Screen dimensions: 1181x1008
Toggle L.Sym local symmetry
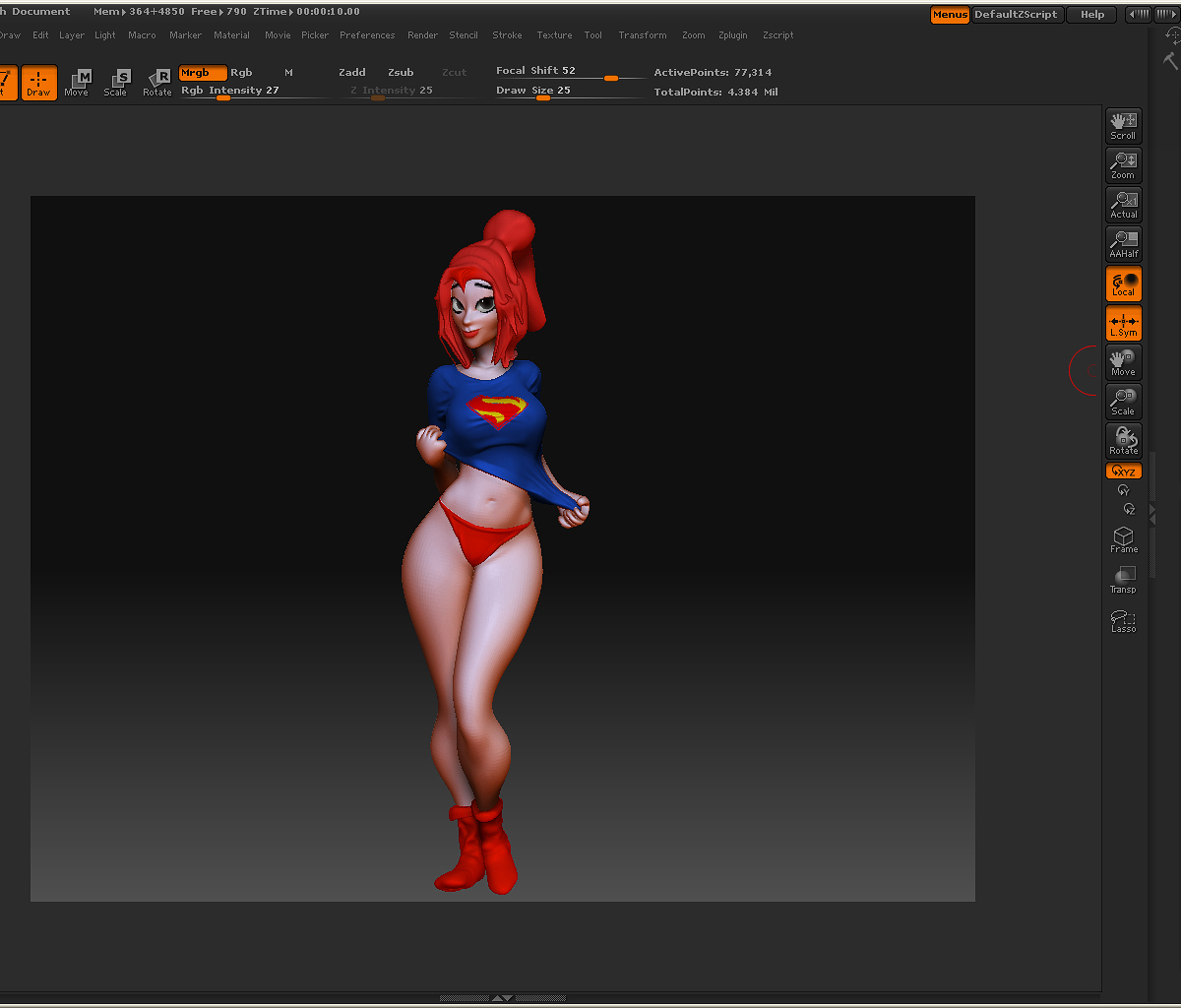(1123, 322)
